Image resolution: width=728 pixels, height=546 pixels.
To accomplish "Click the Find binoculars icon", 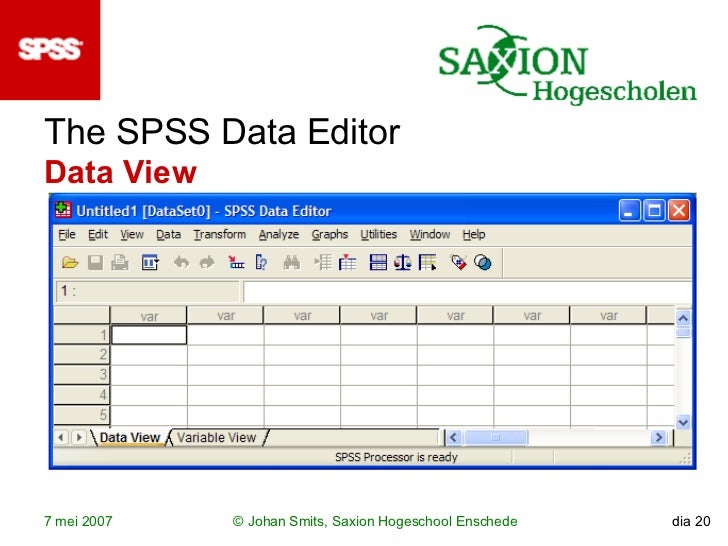I will [x=292, y=263].
